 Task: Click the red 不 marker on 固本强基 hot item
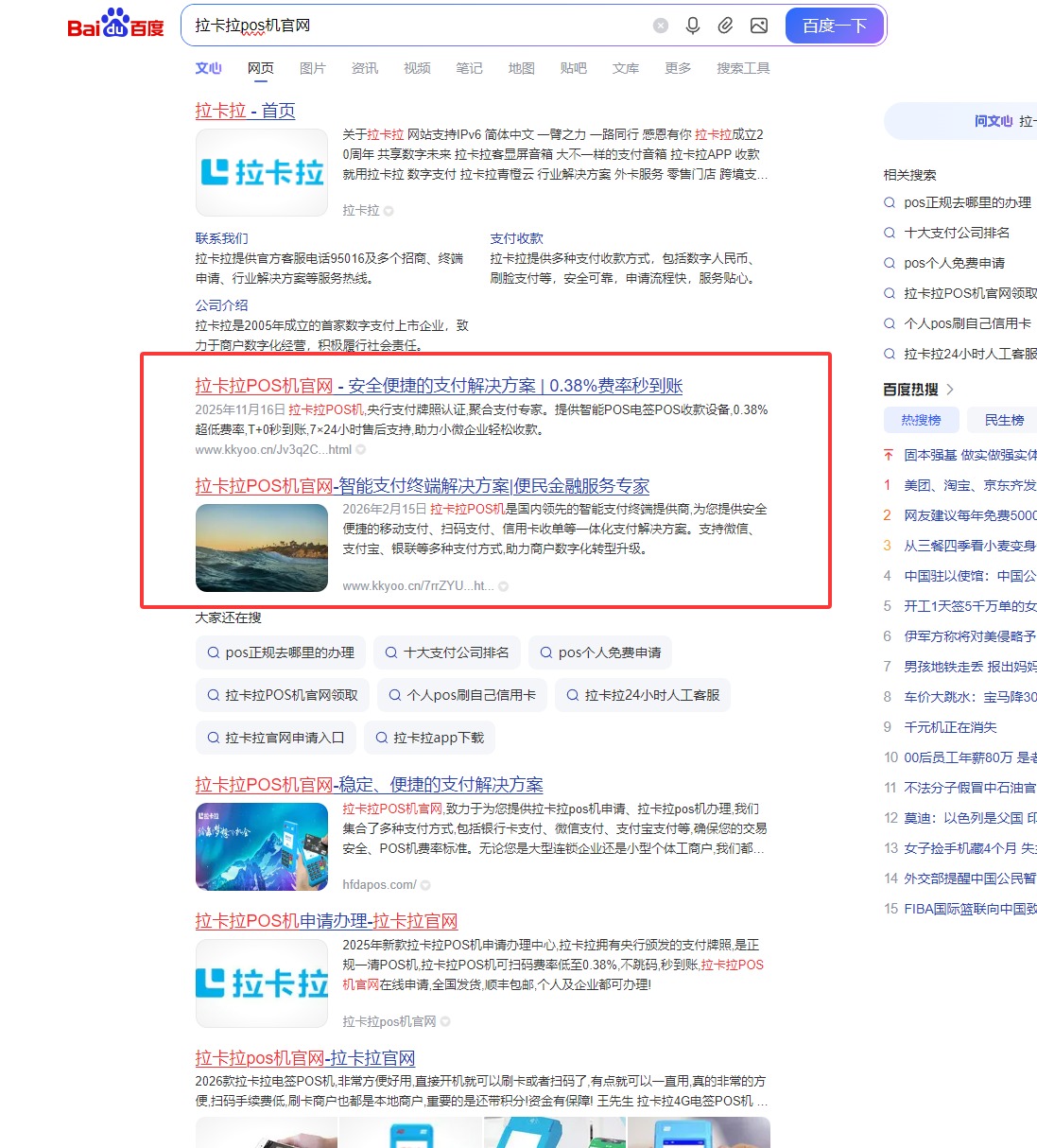887,454
